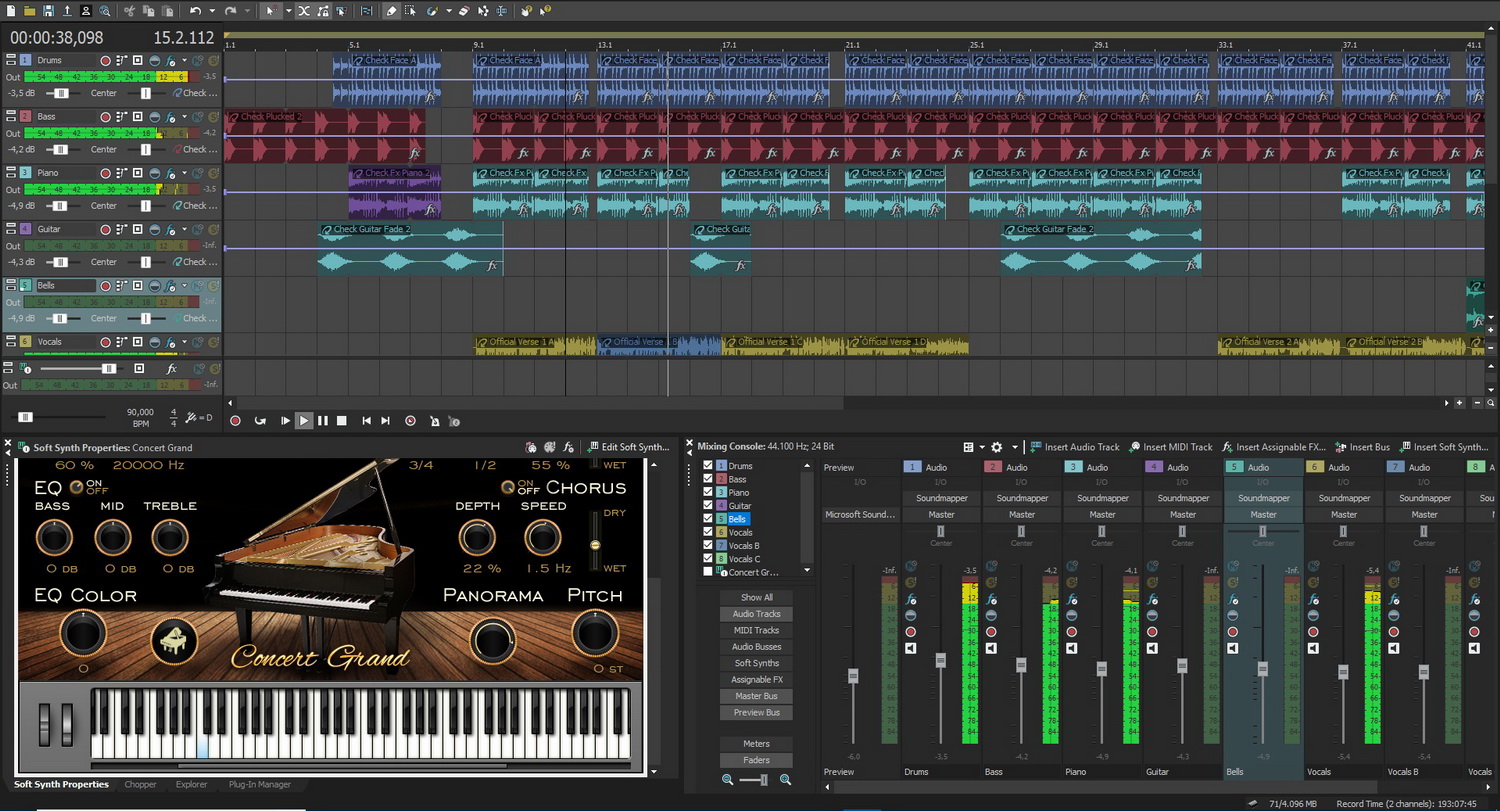This screenshot has width=1500, height=811.
Task: Select the Soft Synths filter button
Action: click(x=757, y=663)
